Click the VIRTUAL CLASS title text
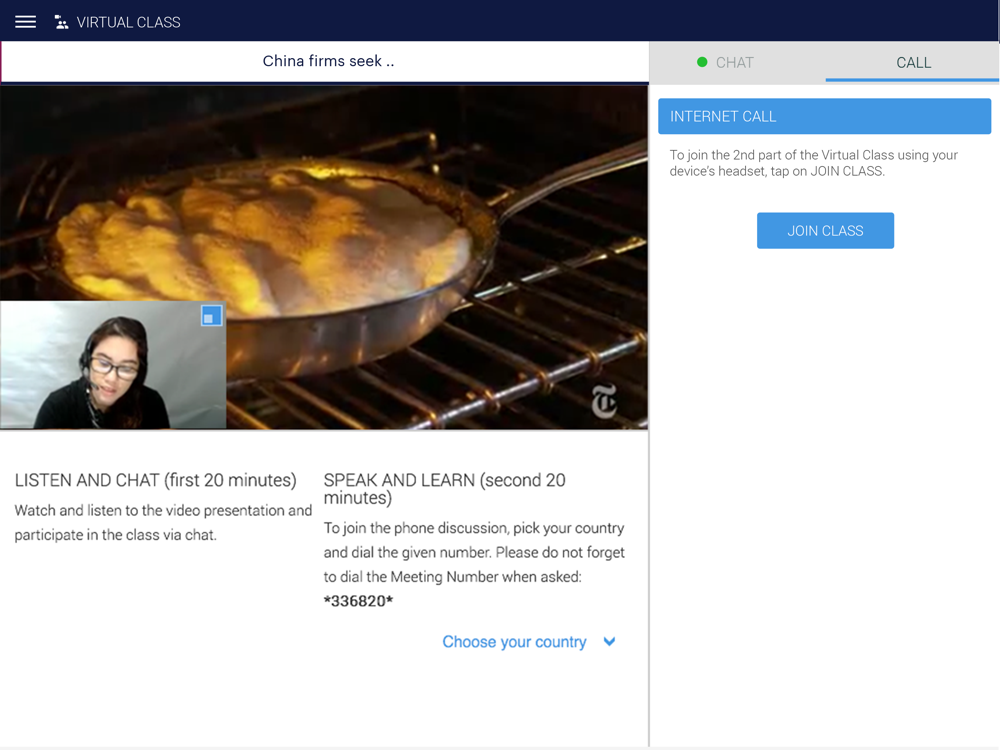The width and height of the screenshot is (1000, 750). 128,22
